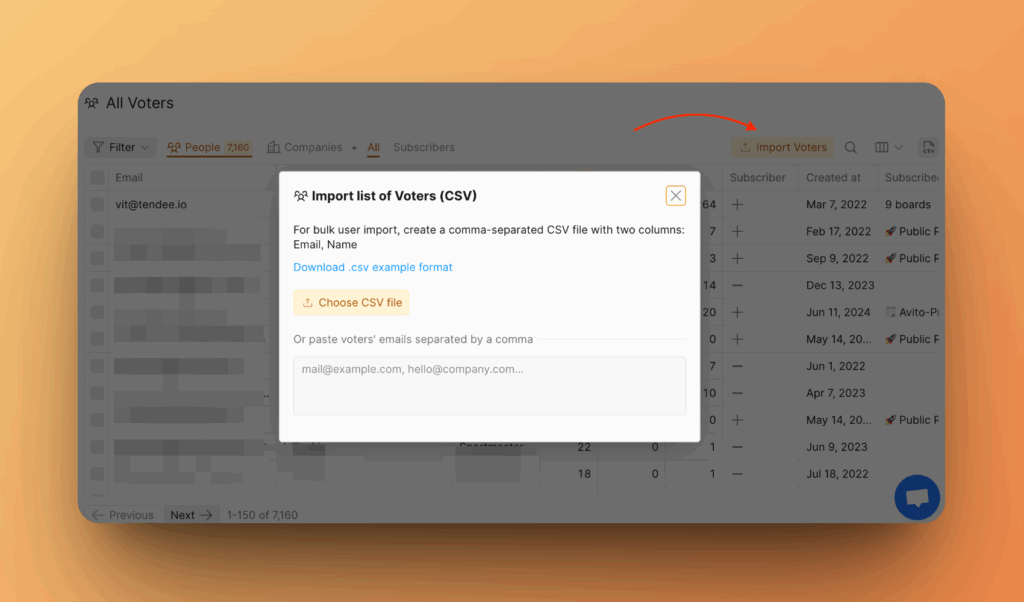Click the search magnifier icon in toolbar
Screen dimensions: 1024x602
pyautogui.click(x=851, y=148)
